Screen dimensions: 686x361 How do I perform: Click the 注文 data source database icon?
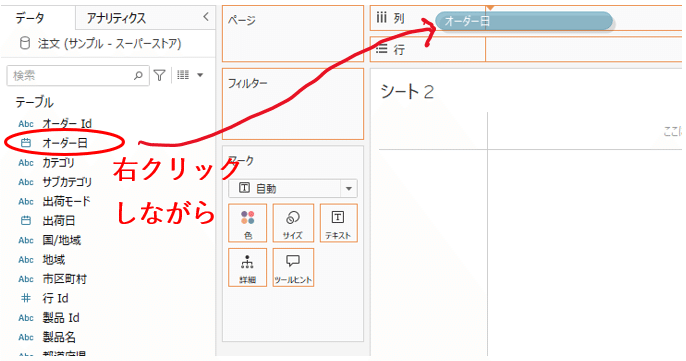tap(25, 43)
